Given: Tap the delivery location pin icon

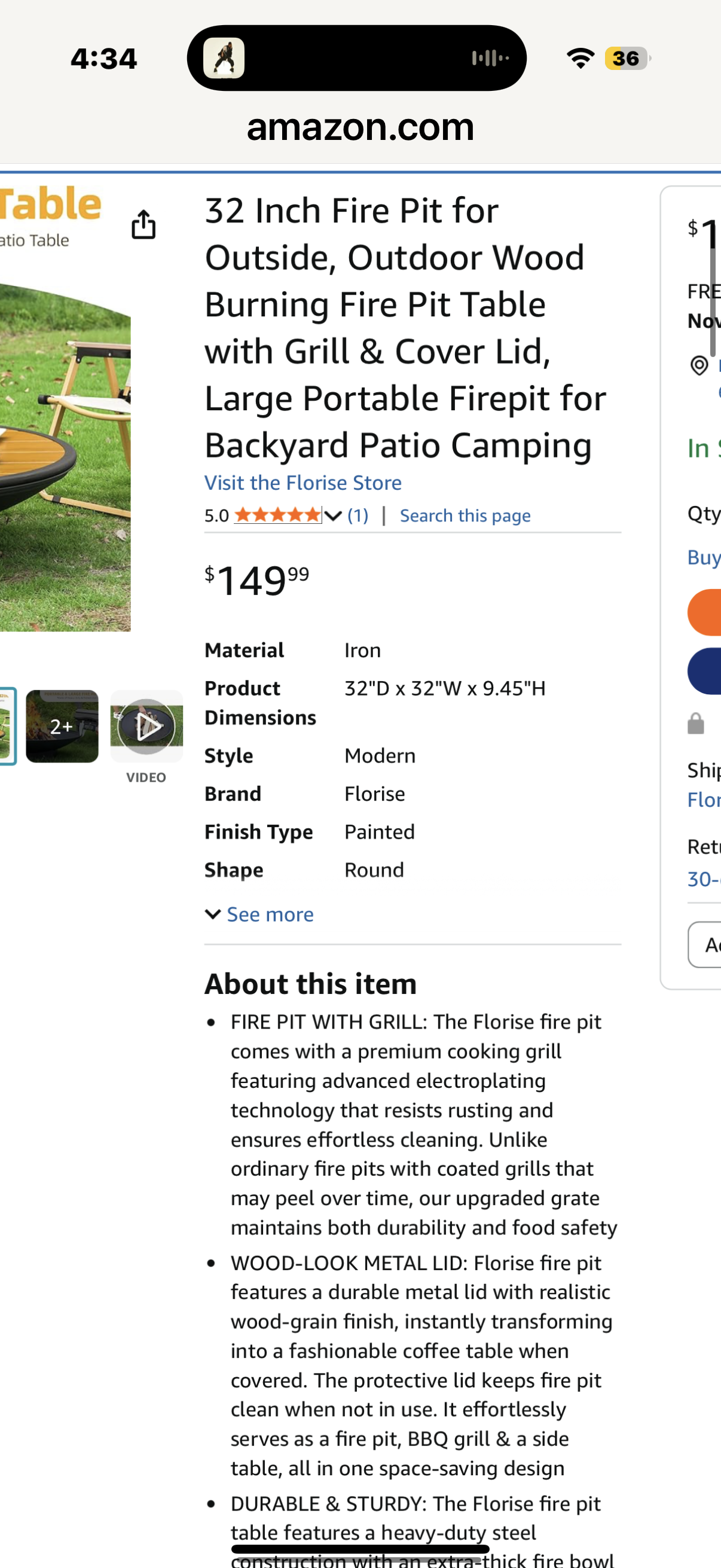Looking at the screenshot, I should (x=701, y=366).
